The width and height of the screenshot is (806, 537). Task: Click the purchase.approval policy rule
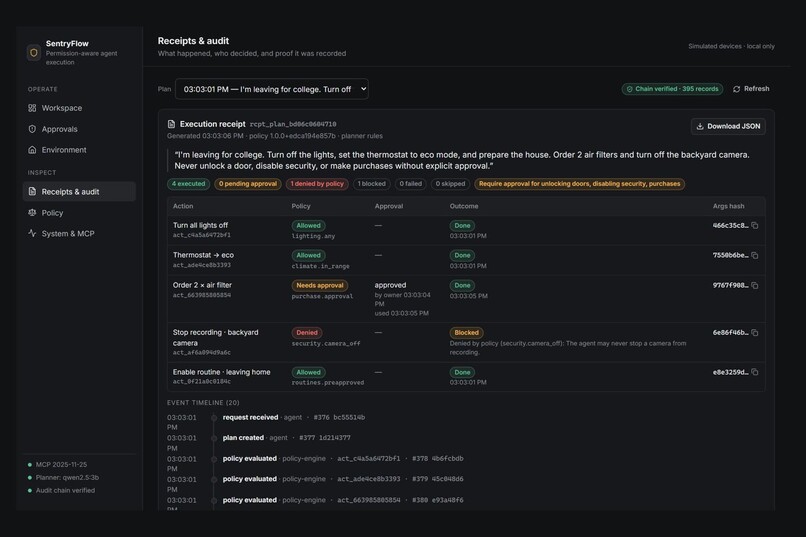click(322, 297)
